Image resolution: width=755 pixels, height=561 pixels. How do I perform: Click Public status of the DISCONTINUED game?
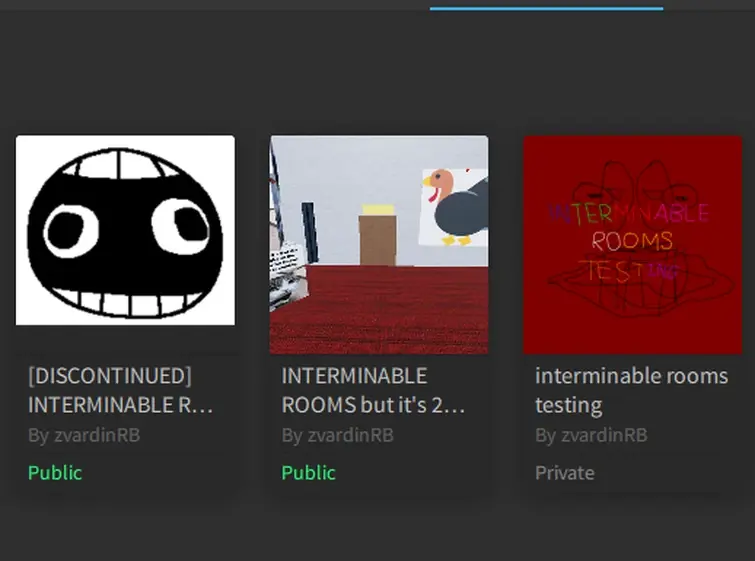[55, 473]
